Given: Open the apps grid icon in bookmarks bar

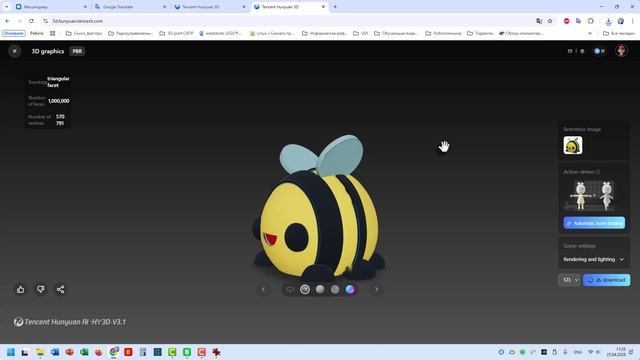Looking at the screenshot, I should 53,33.
